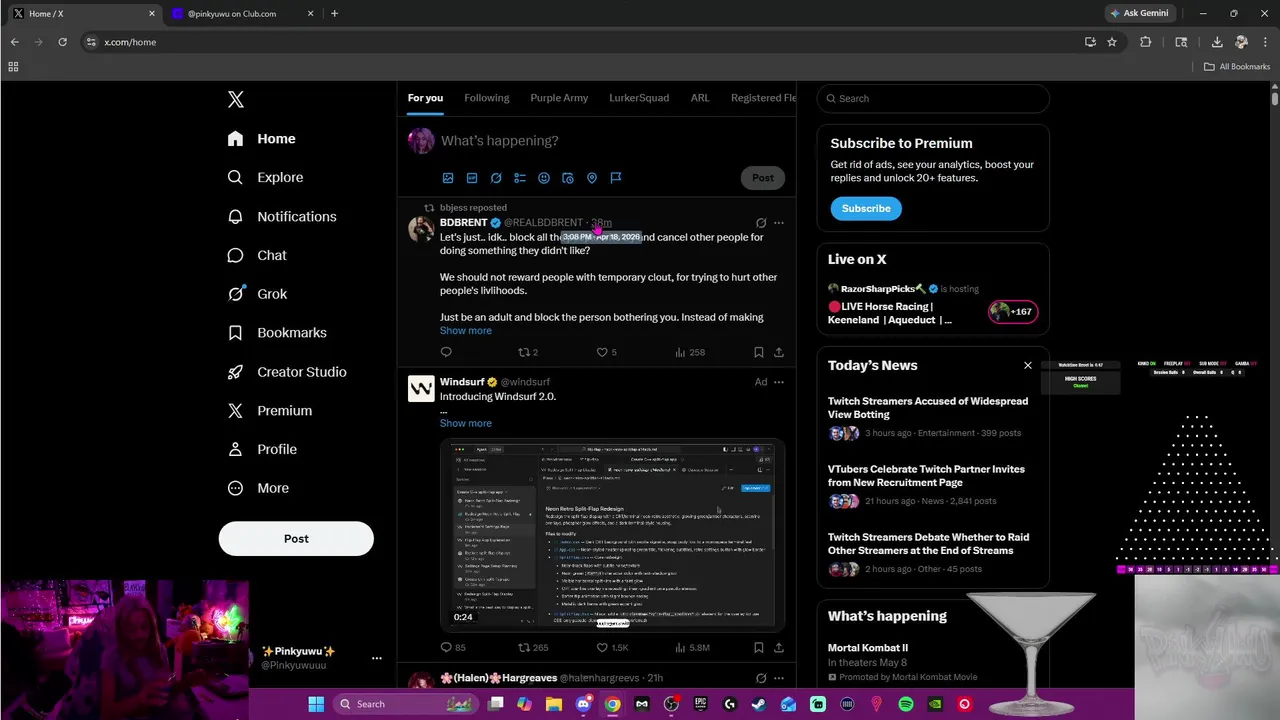Open Premium in the sidebar
This screenshot has width=1280, height=720.
[x=270, y=410]
